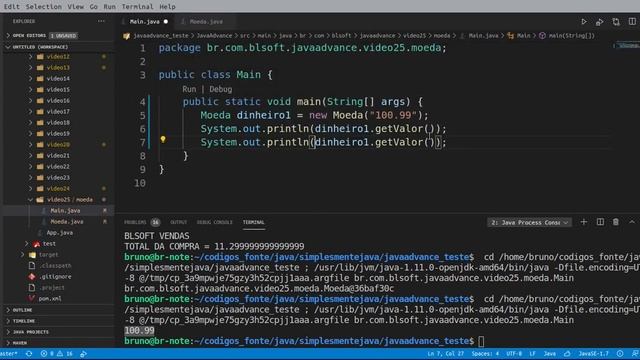Click javaadvance breadcrumb segment
The width and height of the screenshot is (640, 360).
[377, 36]
